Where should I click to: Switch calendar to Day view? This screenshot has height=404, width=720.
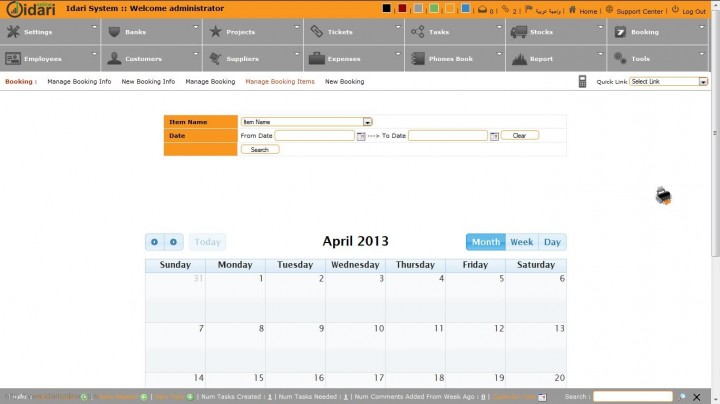coord(552,242)
